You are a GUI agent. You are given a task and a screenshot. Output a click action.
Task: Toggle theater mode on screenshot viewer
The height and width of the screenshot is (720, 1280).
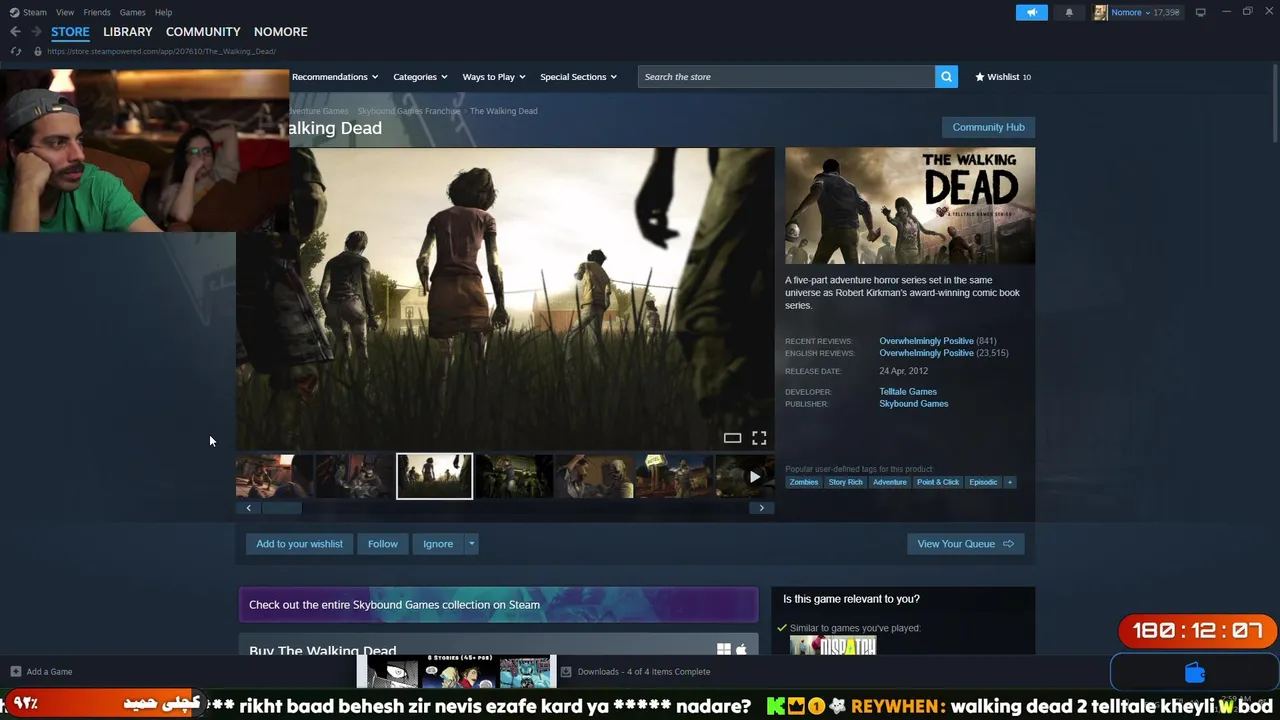tap(732, 438)
